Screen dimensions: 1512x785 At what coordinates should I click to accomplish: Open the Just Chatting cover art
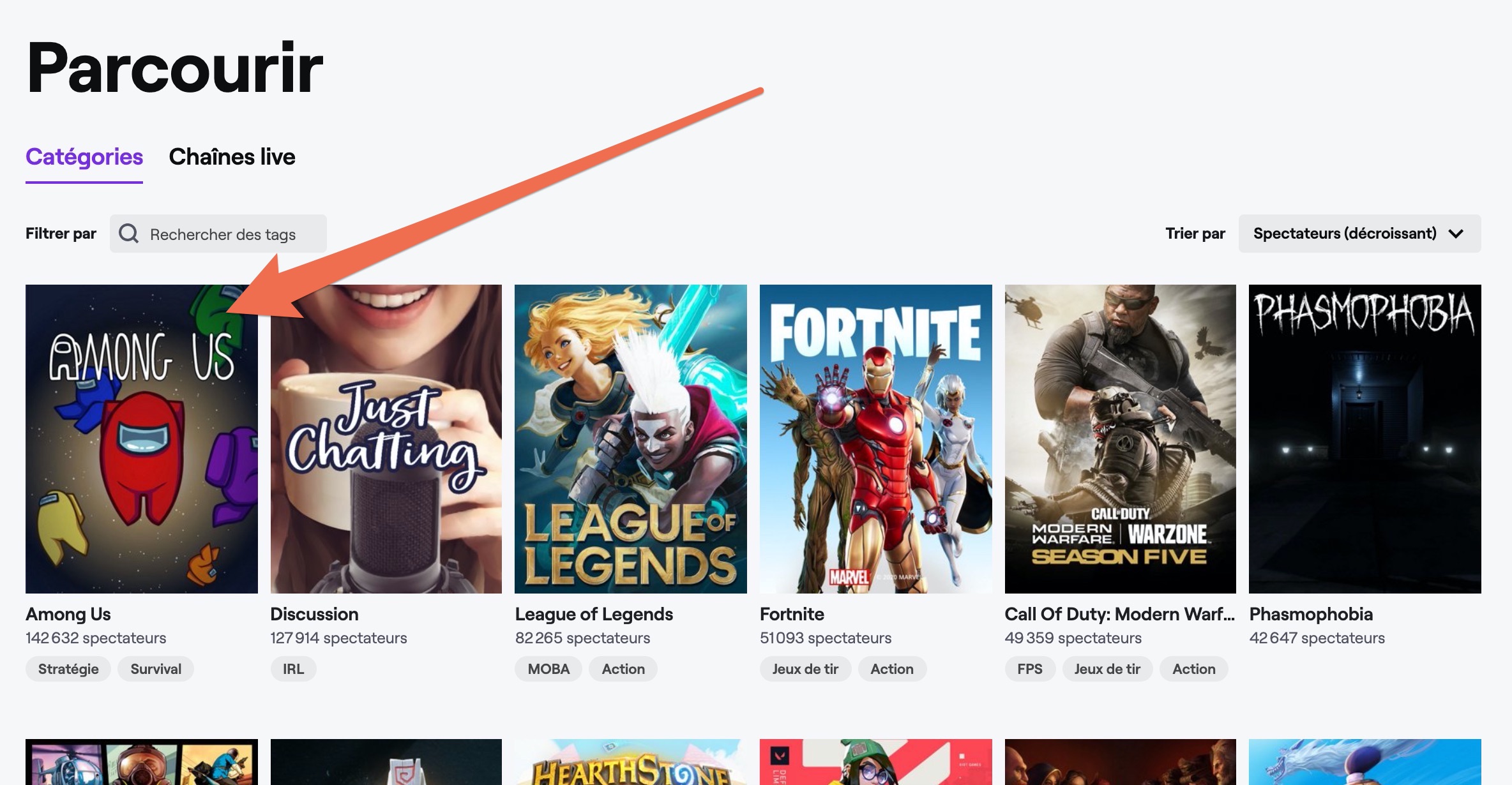click(386, 439)
